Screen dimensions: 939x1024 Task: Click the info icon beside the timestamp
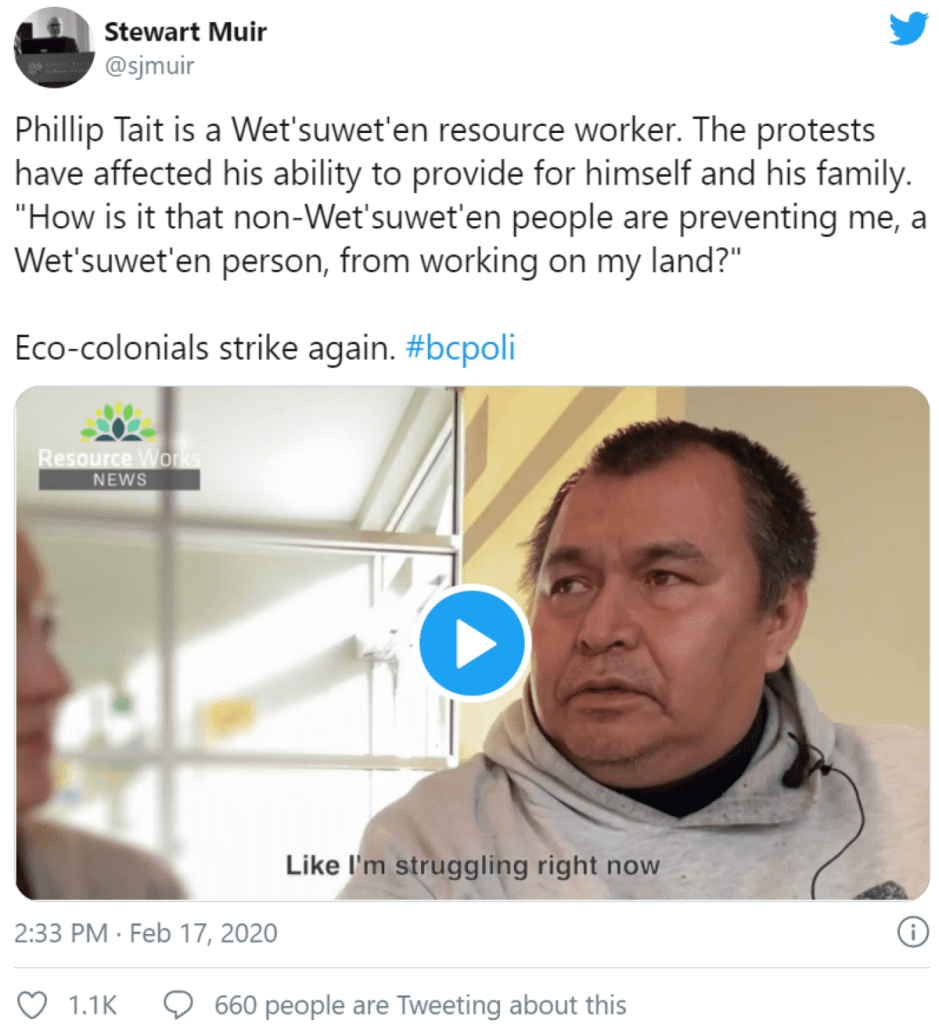pyautogui.click(x=911, y=933)
